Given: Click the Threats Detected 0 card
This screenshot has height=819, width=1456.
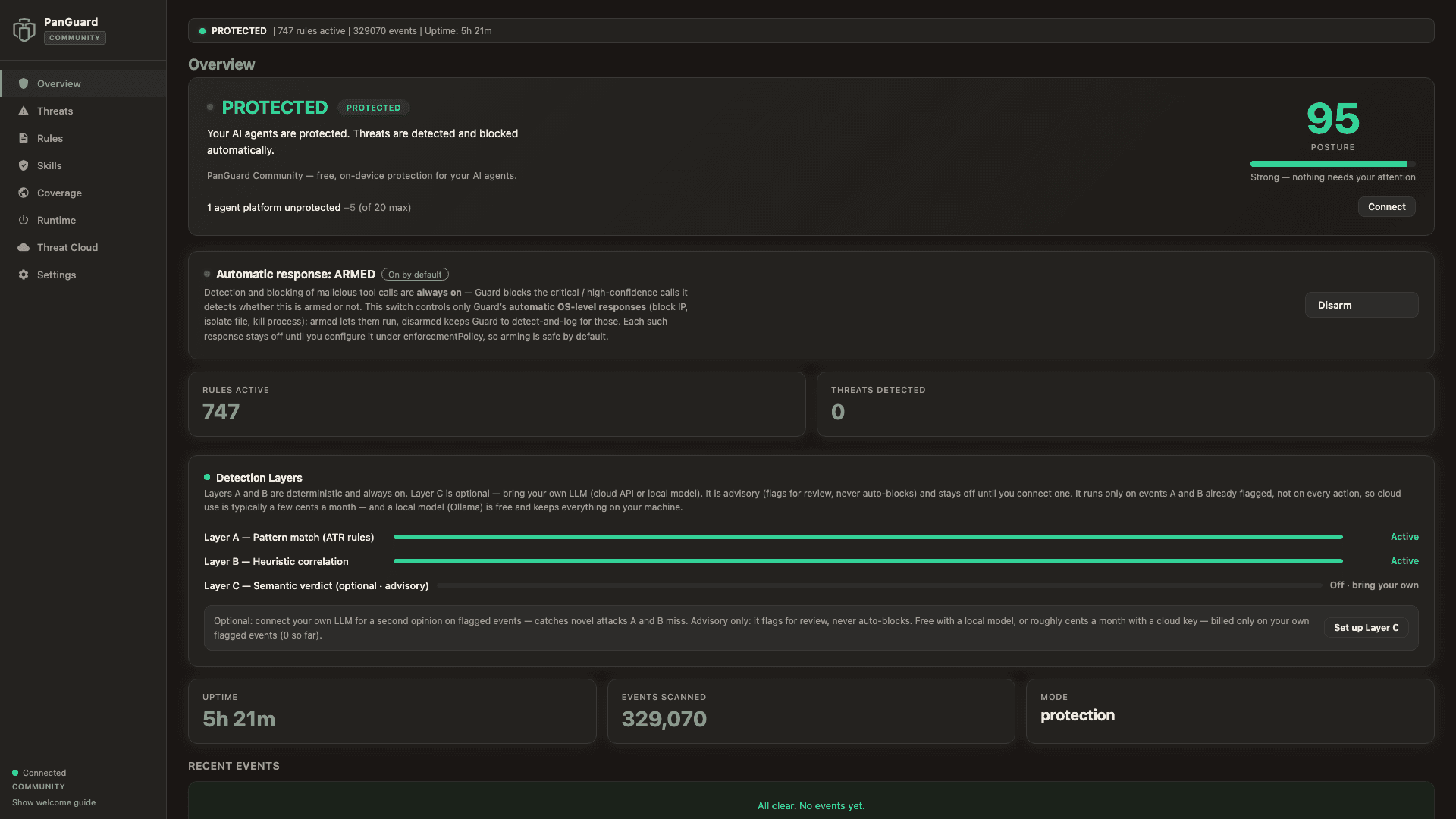Looking at the screenshot, I should [1125, 403].
